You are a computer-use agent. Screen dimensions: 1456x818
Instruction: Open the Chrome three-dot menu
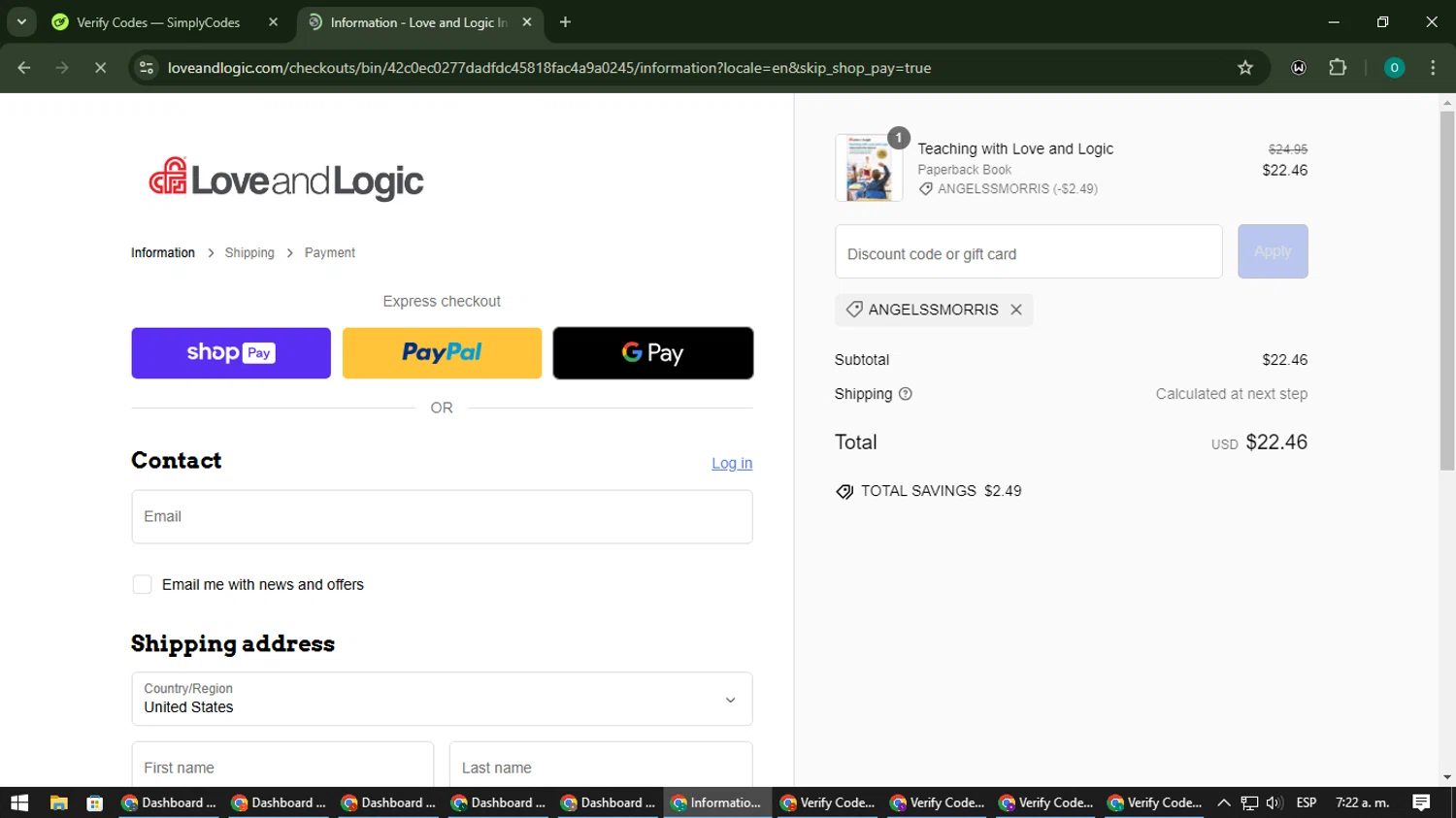pyautogui.click(x=1433, y=68)
